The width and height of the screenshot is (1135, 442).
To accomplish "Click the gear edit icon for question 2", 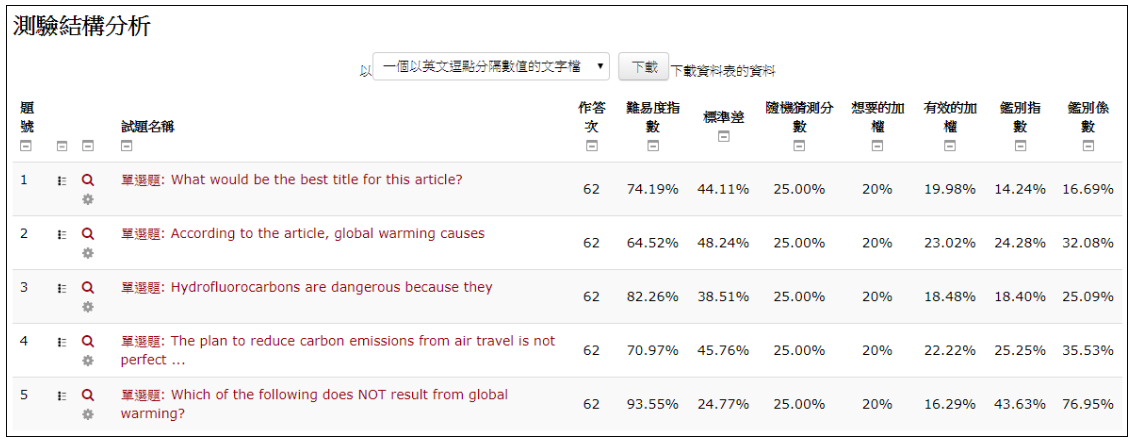I will [x=88, y=253].
